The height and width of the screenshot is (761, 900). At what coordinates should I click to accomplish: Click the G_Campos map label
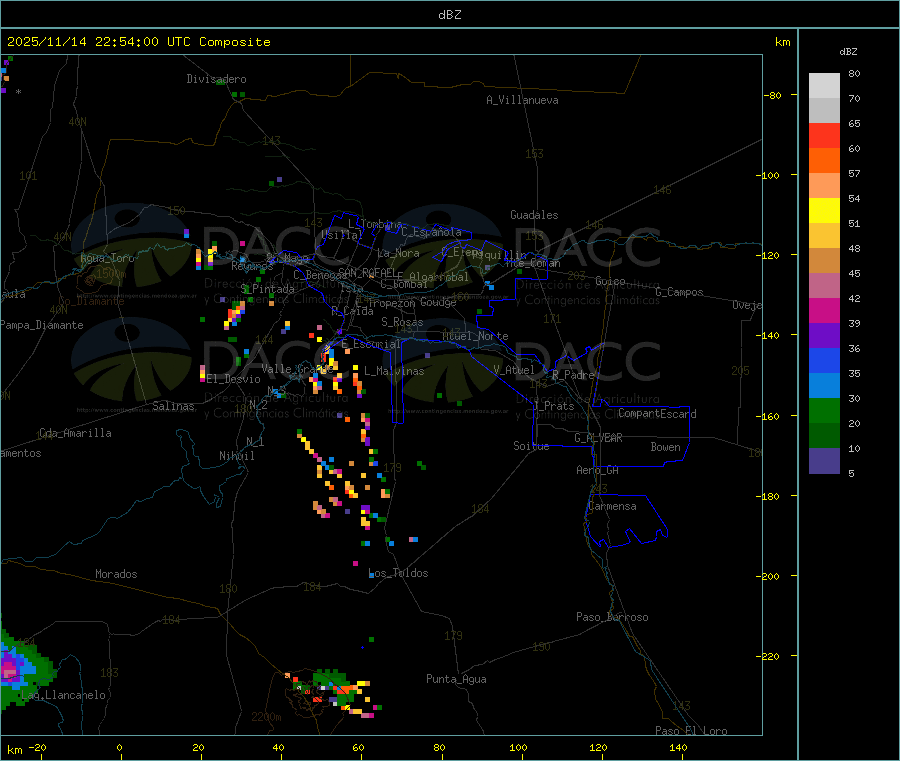[x=680, y=292]
